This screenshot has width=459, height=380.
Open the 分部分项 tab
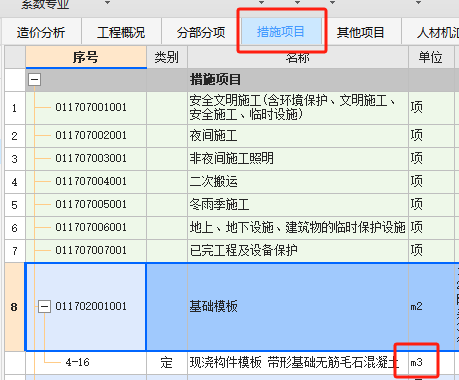[x=201, y=32]
